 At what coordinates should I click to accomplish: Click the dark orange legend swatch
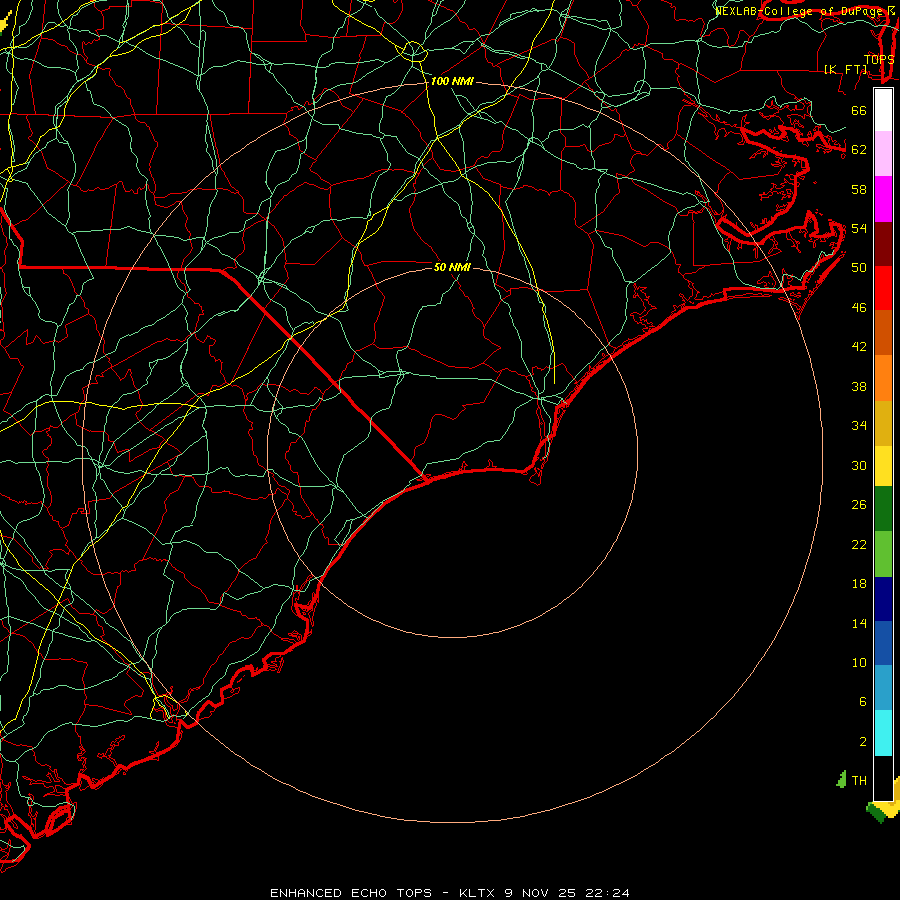point(883,333)
